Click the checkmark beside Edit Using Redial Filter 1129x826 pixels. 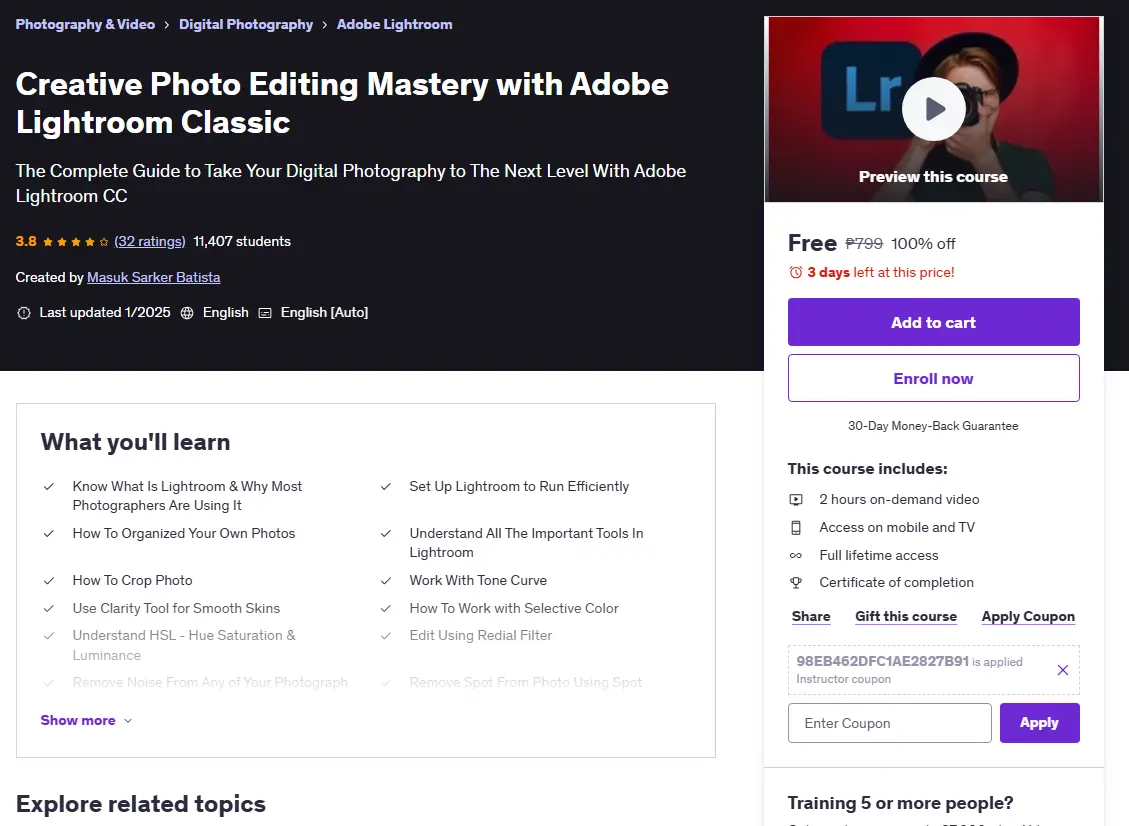[x=386, y=636]
